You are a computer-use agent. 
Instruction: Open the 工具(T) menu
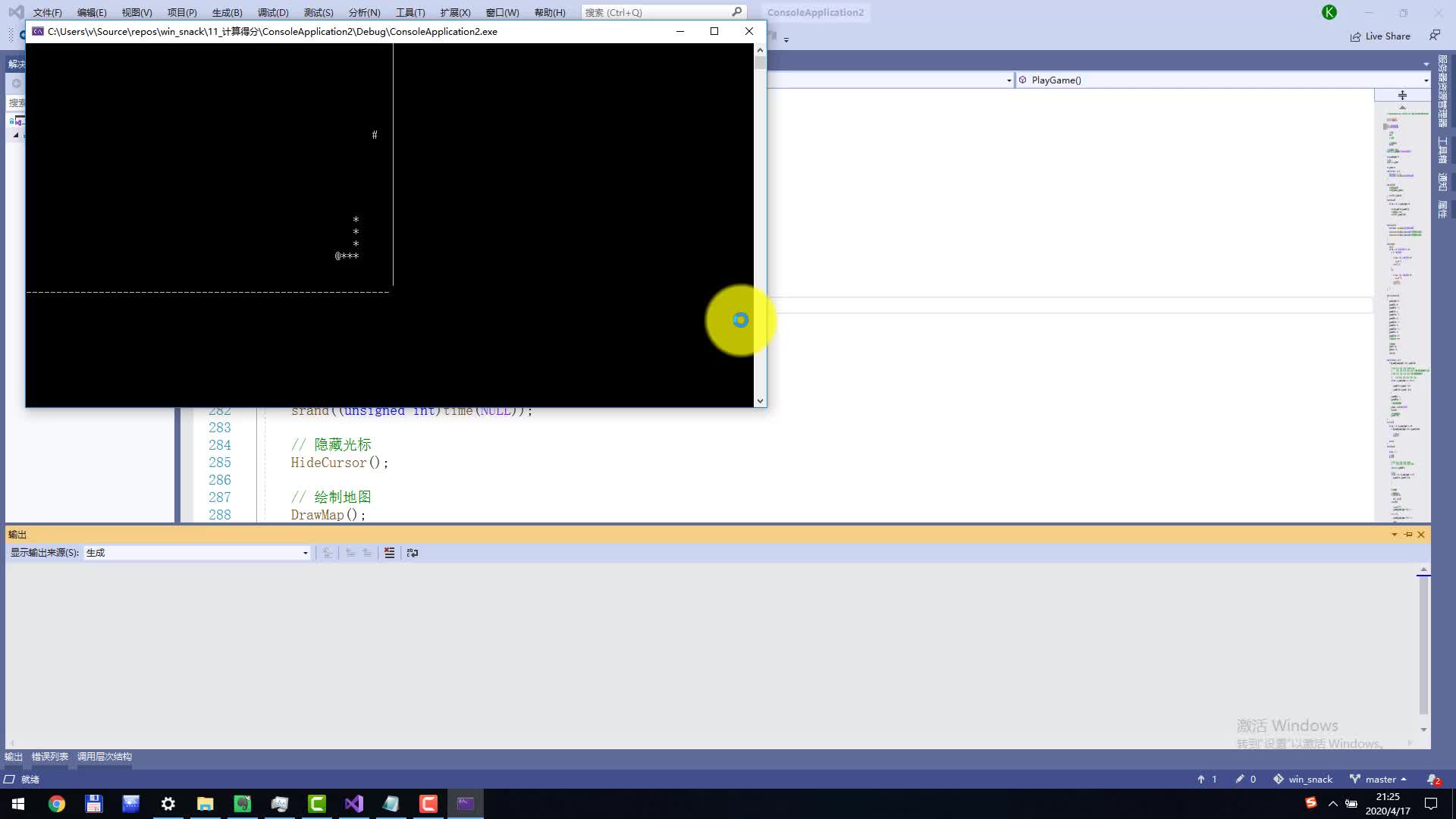pos(410,12)
